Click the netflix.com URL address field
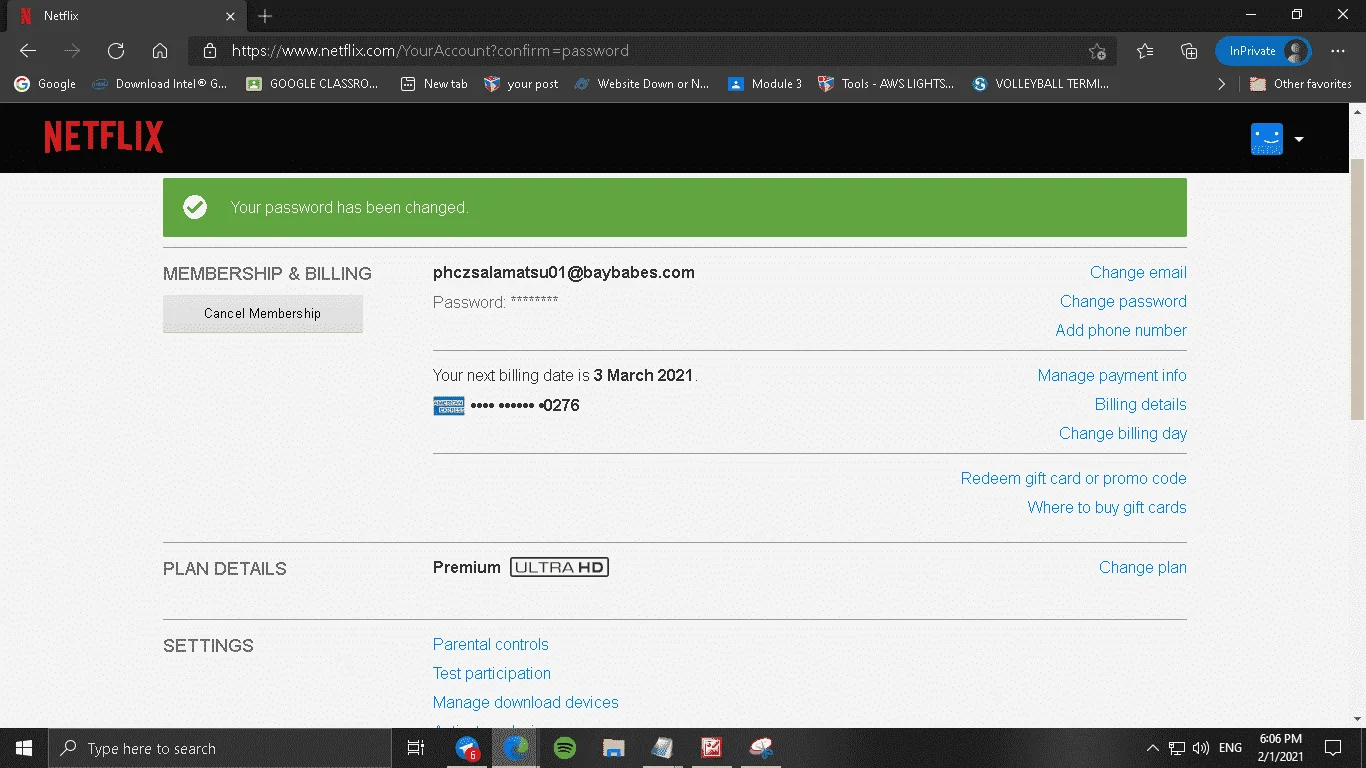This screenshot has width=1366, height=768. (652, 51)
